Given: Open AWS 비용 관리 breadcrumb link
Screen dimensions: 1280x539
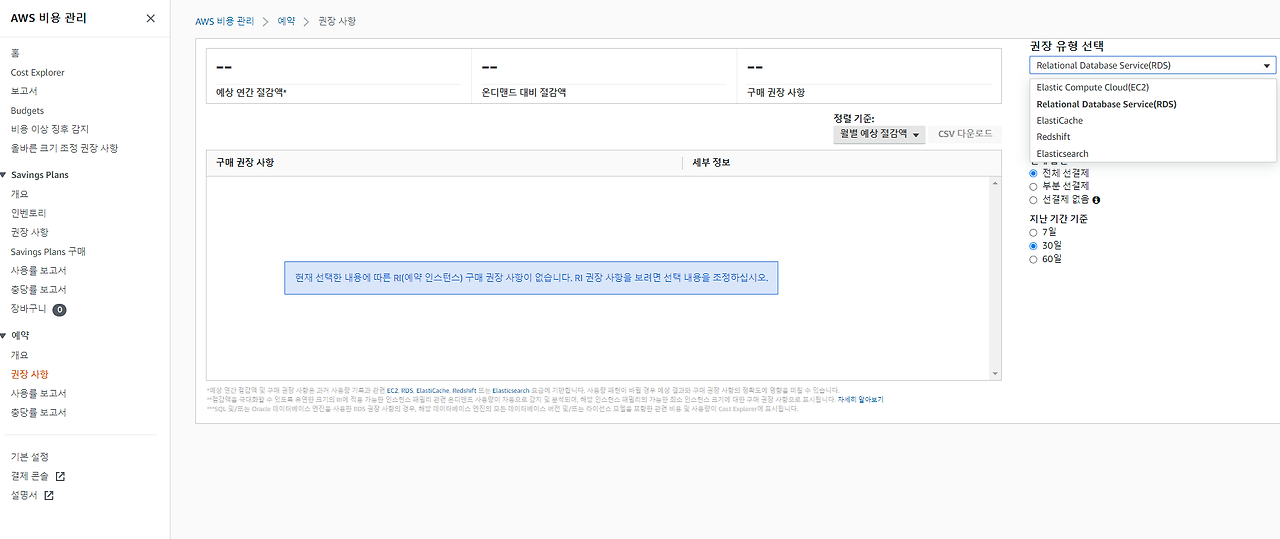Looking at the screenshot, I should tap(225, 21).
